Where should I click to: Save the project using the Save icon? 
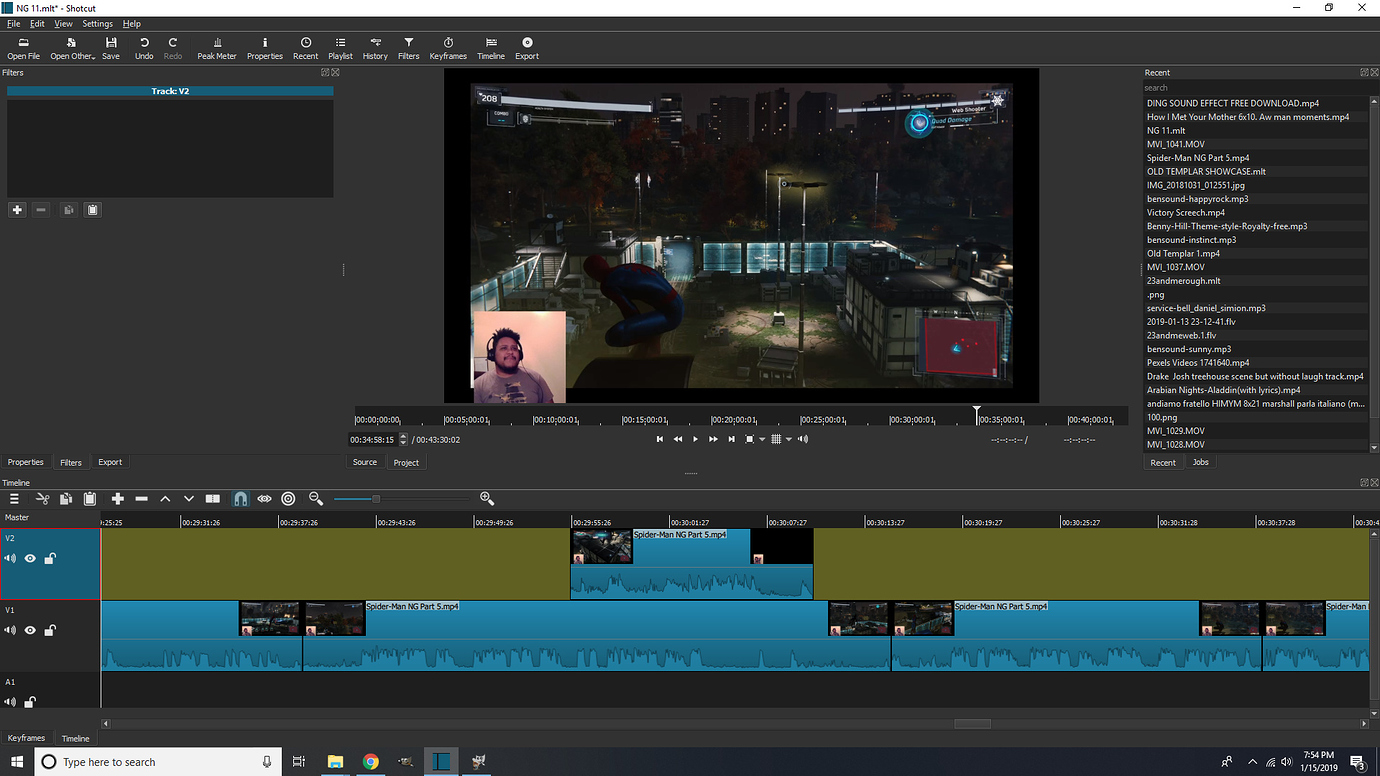110,49
